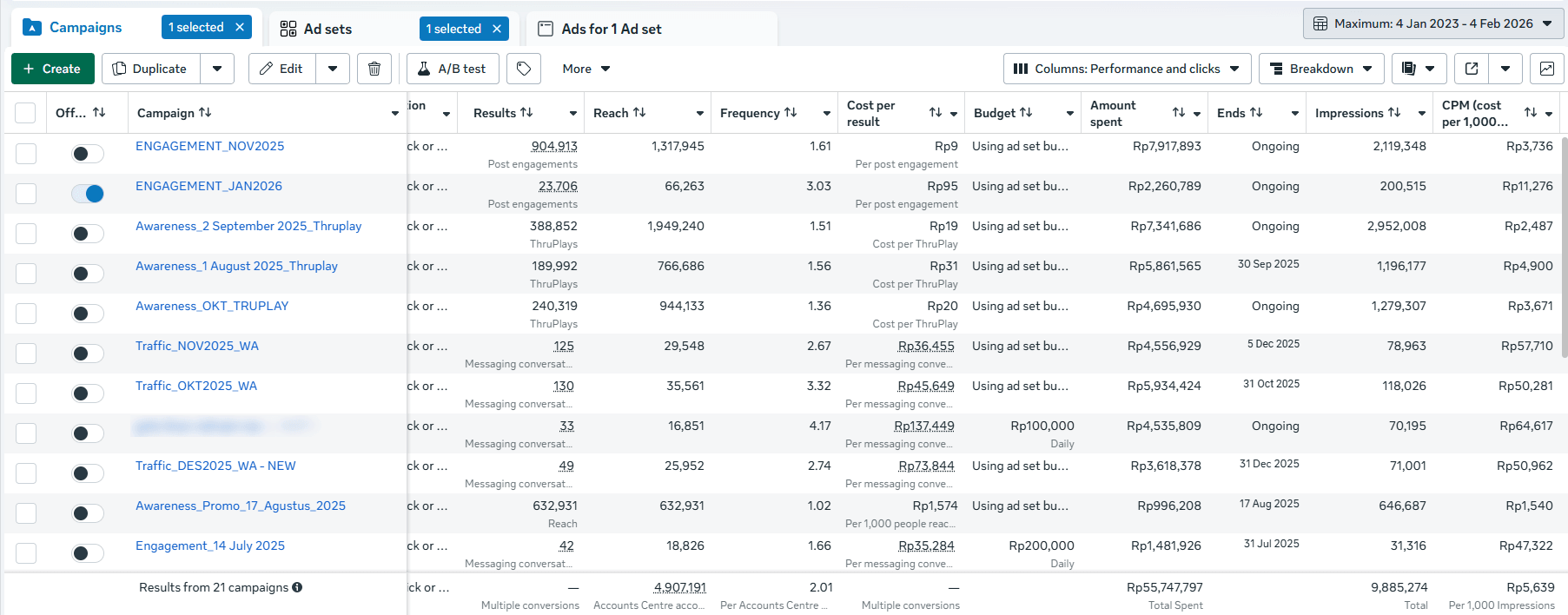
Task: Start an A/B test
Action: [x=453, y=69]
